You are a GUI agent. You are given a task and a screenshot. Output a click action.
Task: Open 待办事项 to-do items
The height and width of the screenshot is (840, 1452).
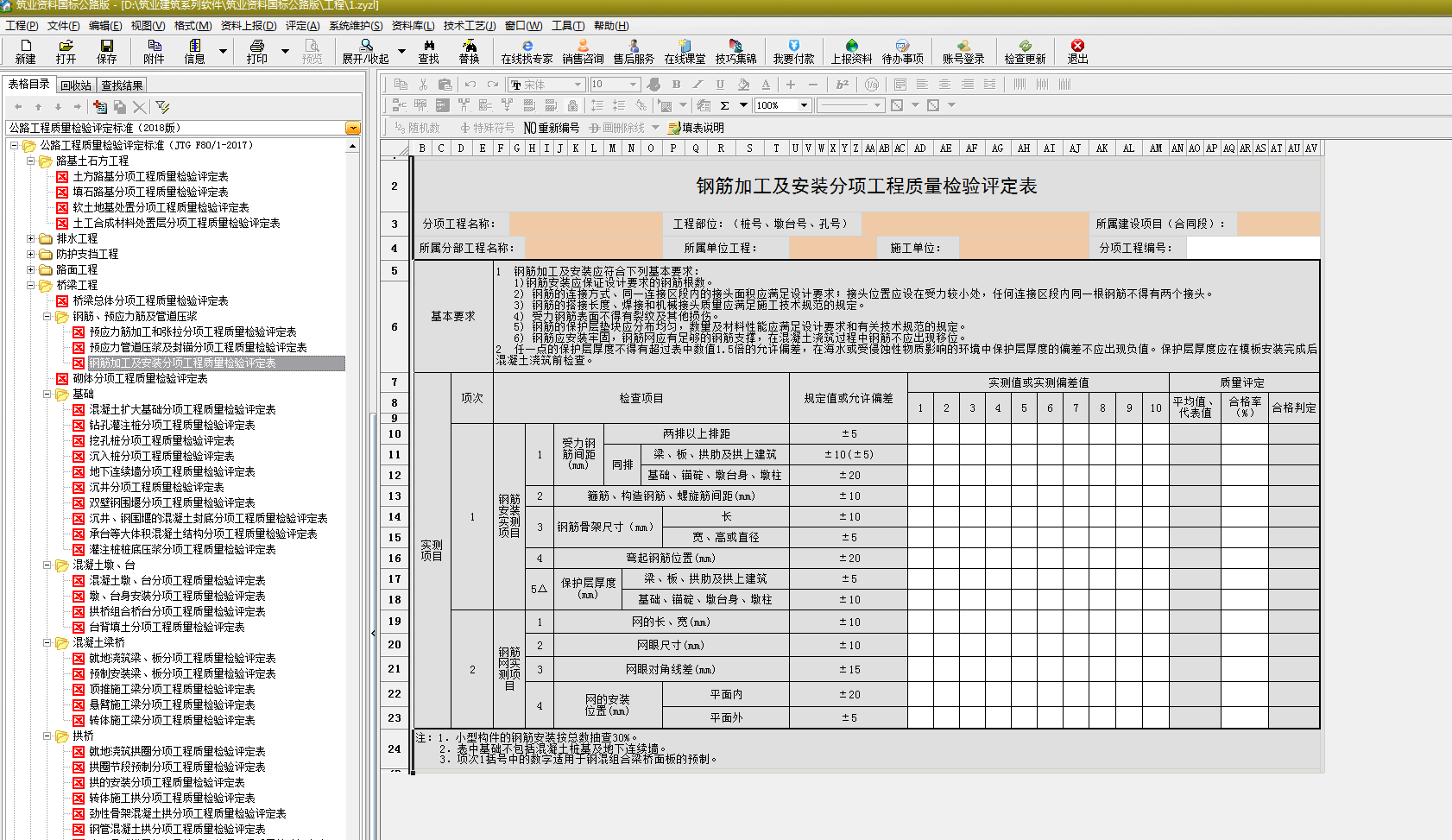(902, 52)
